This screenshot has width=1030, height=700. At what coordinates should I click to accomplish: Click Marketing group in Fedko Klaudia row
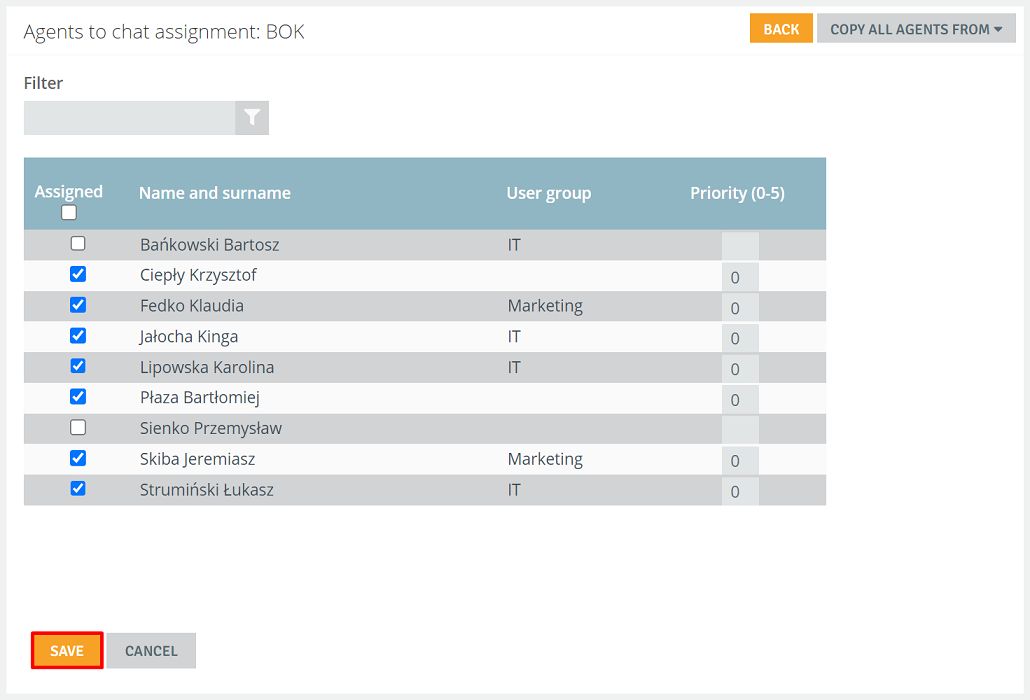pyautogui.click(x=545, y=306)
